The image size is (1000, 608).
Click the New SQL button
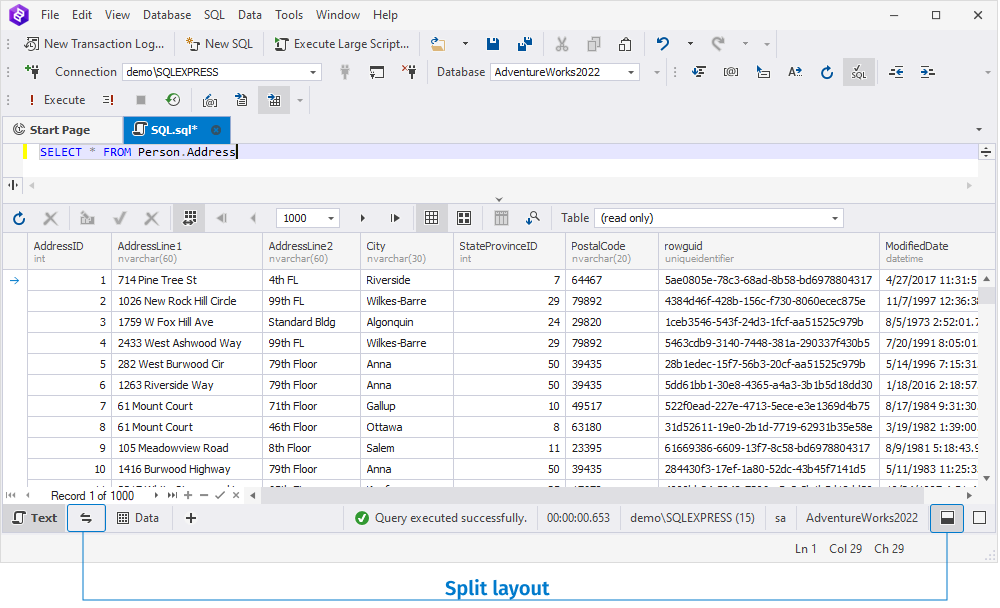219,44
